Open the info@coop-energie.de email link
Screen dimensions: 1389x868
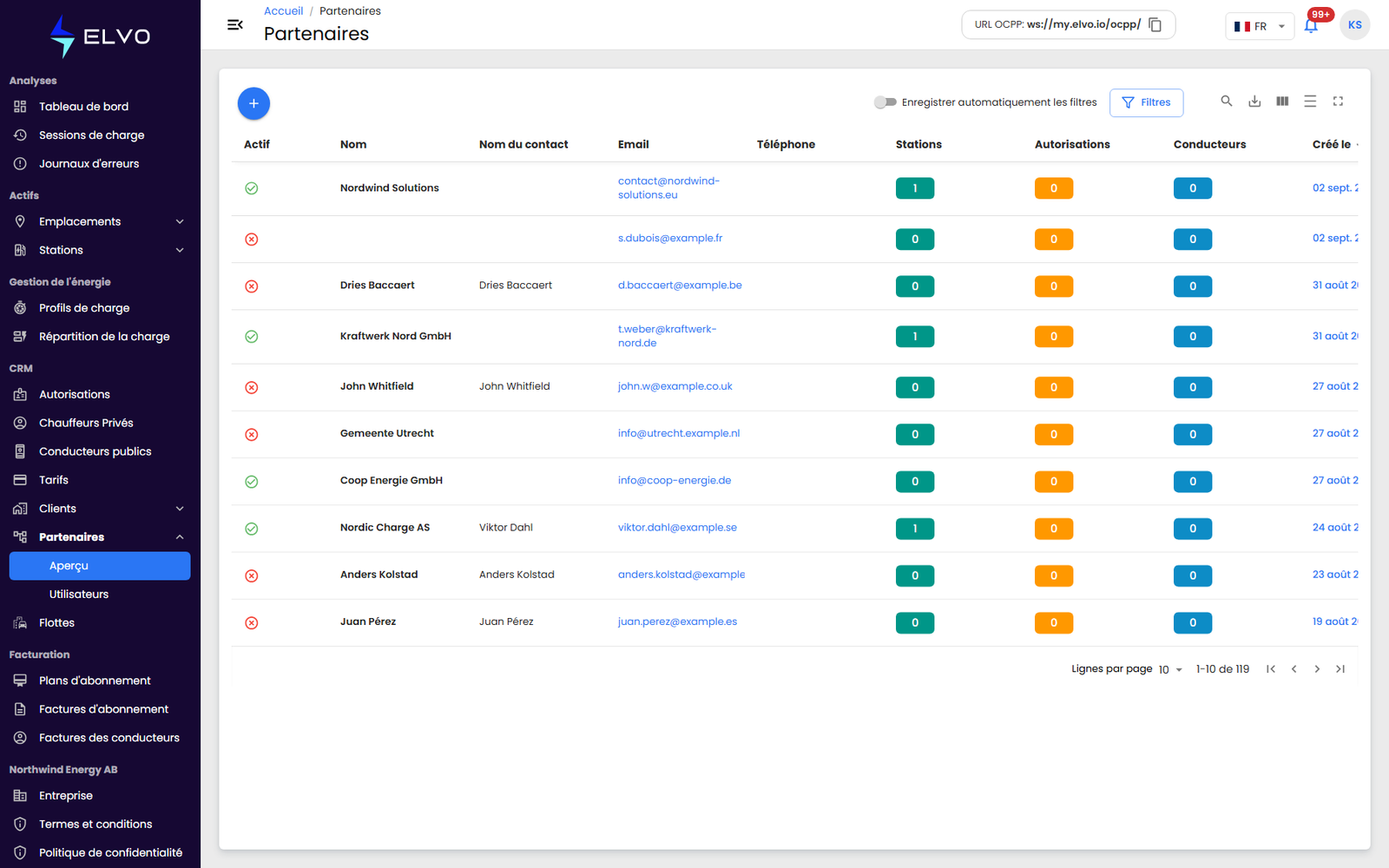(x=675, y=481)
